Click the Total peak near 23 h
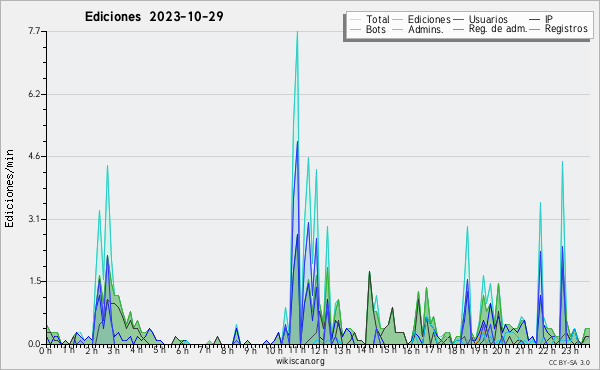 [x=562, y=162]
